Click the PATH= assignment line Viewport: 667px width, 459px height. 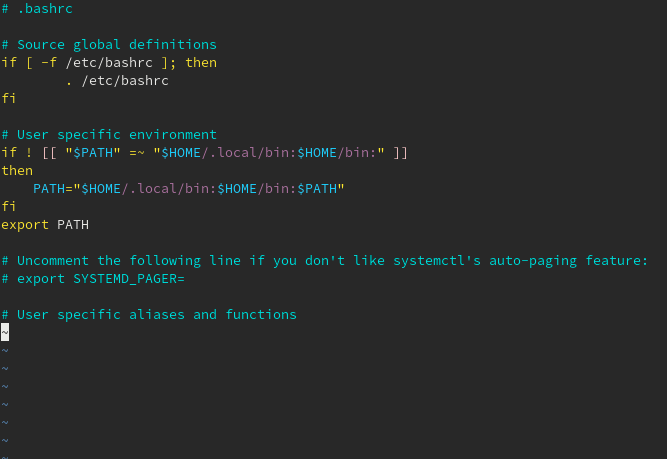pos(189,188)
